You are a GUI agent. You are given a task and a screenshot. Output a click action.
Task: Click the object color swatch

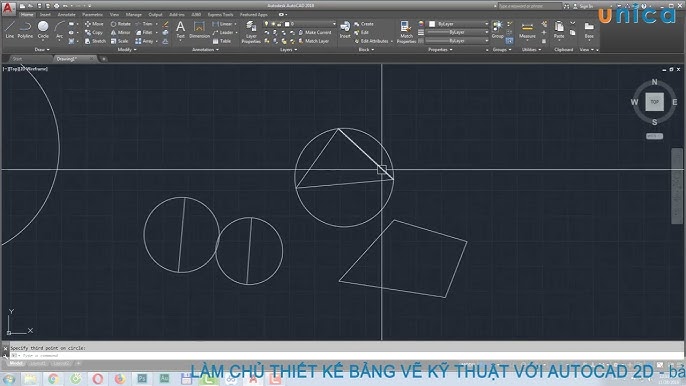click(x=432, y=24)
